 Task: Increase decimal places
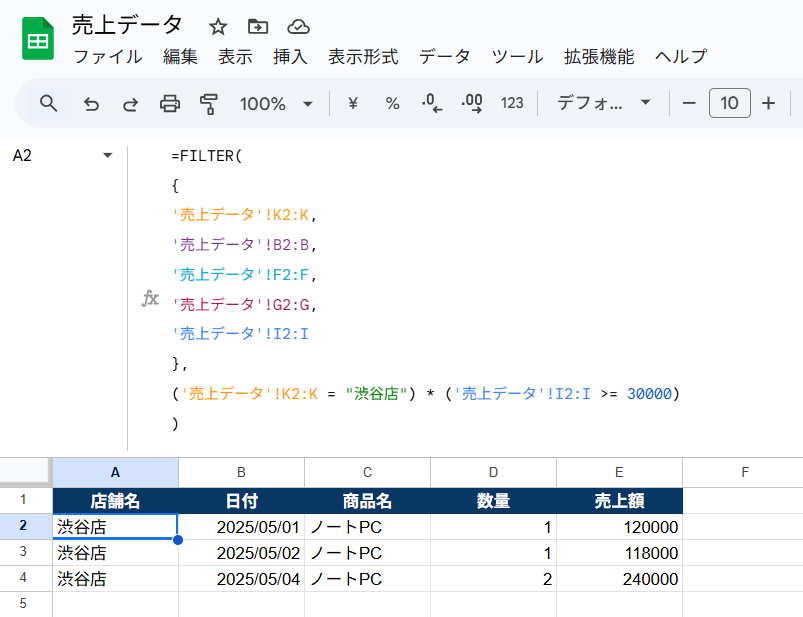click(x=472, y=103)
